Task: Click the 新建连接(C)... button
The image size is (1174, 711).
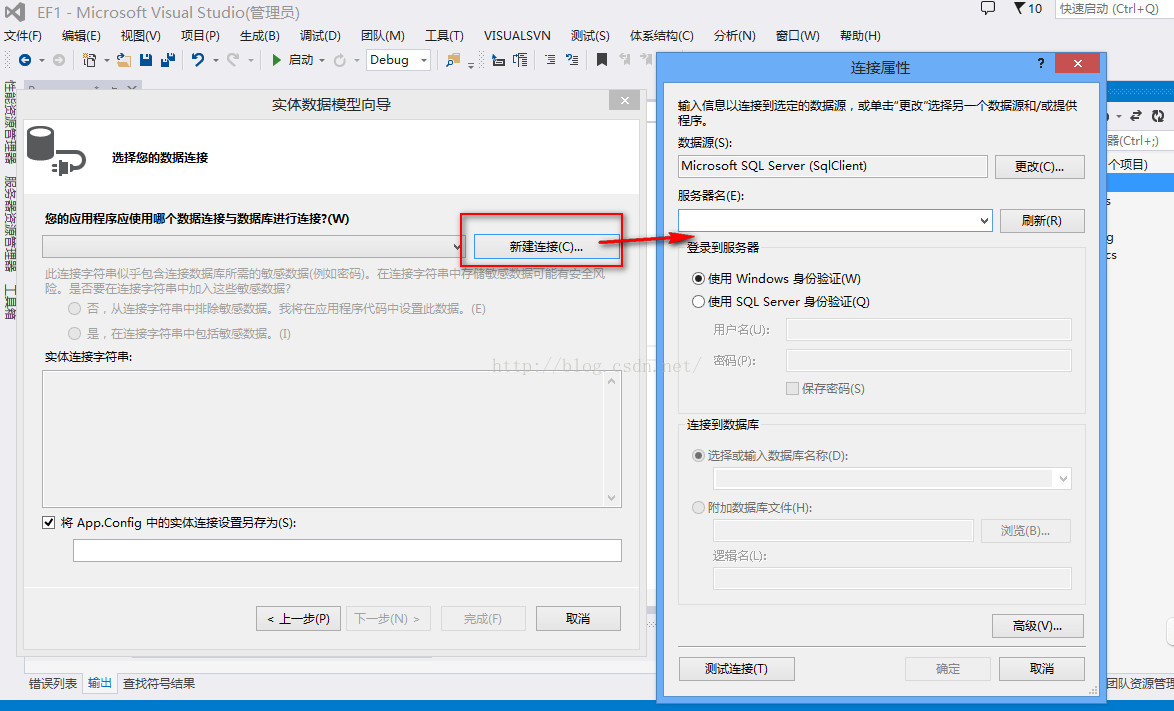Action: [547, 246]
